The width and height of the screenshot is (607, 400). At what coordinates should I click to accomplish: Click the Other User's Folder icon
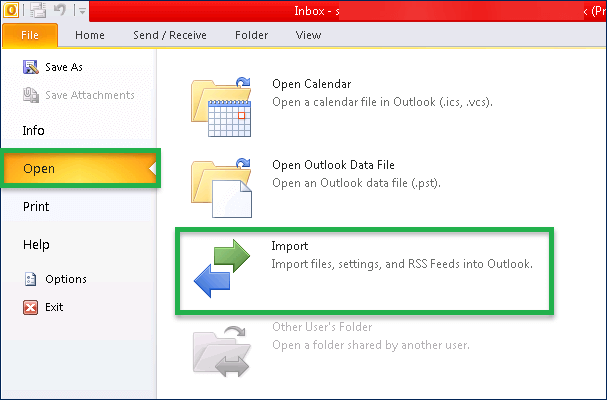tap(221, 352)
